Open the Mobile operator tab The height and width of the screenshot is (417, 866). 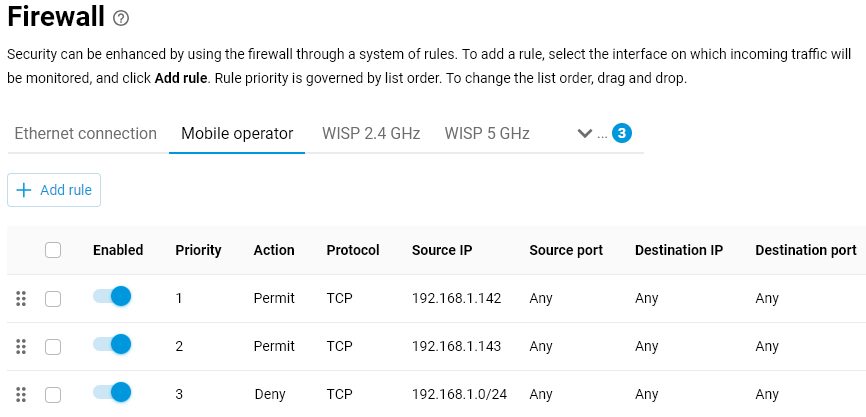[x=237, y=133]
